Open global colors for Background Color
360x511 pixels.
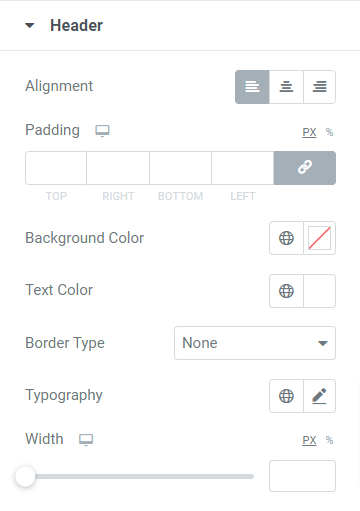pos(286,238)
